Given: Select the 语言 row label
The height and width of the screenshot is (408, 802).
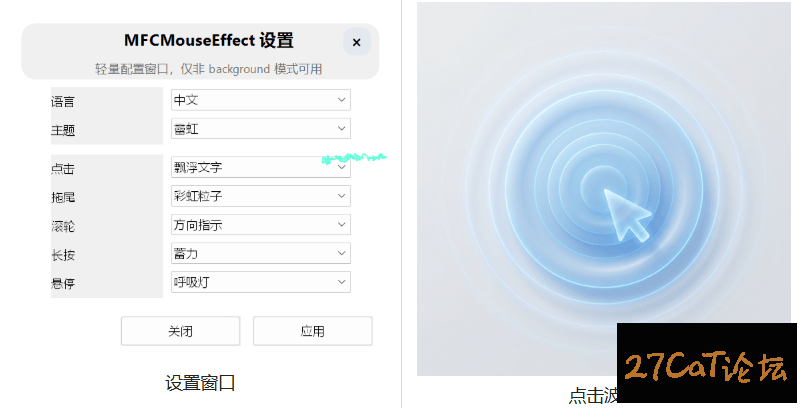Looking at the screenshot, I should pos(63,101).
